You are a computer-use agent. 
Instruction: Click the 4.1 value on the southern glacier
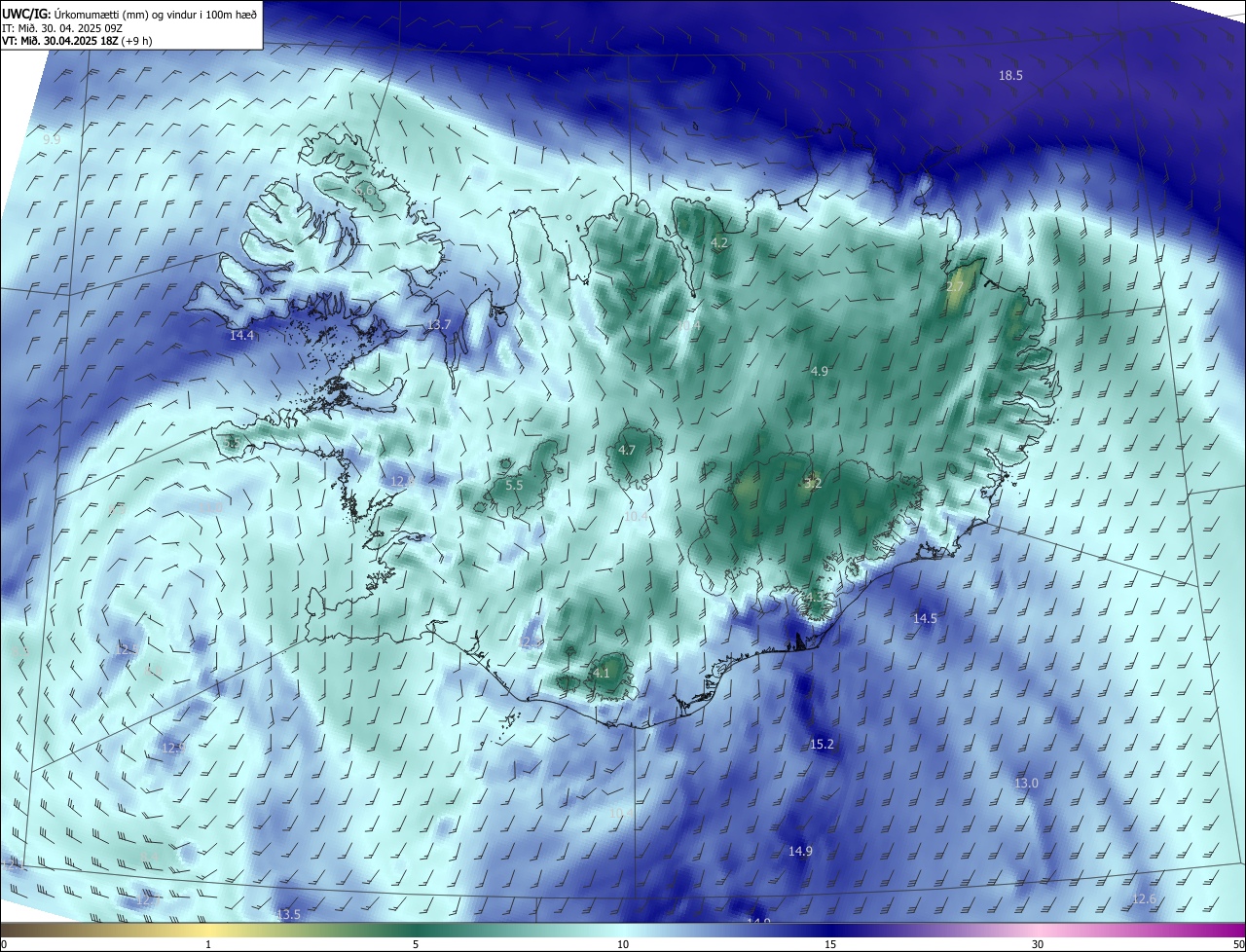coord(601,673)
